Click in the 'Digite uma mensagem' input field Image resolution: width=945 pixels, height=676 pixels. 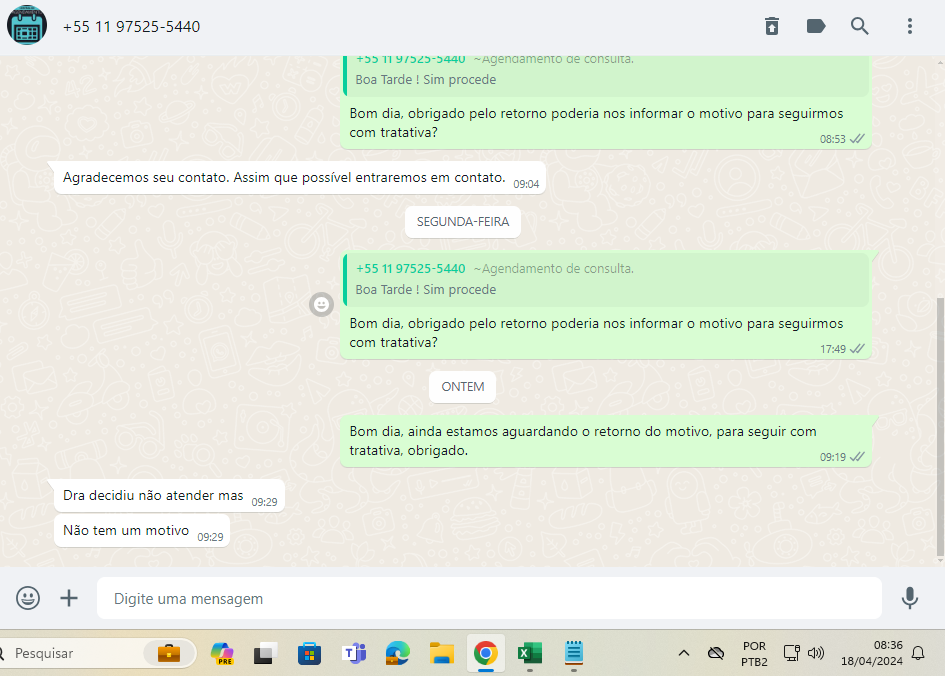point(488,598)
